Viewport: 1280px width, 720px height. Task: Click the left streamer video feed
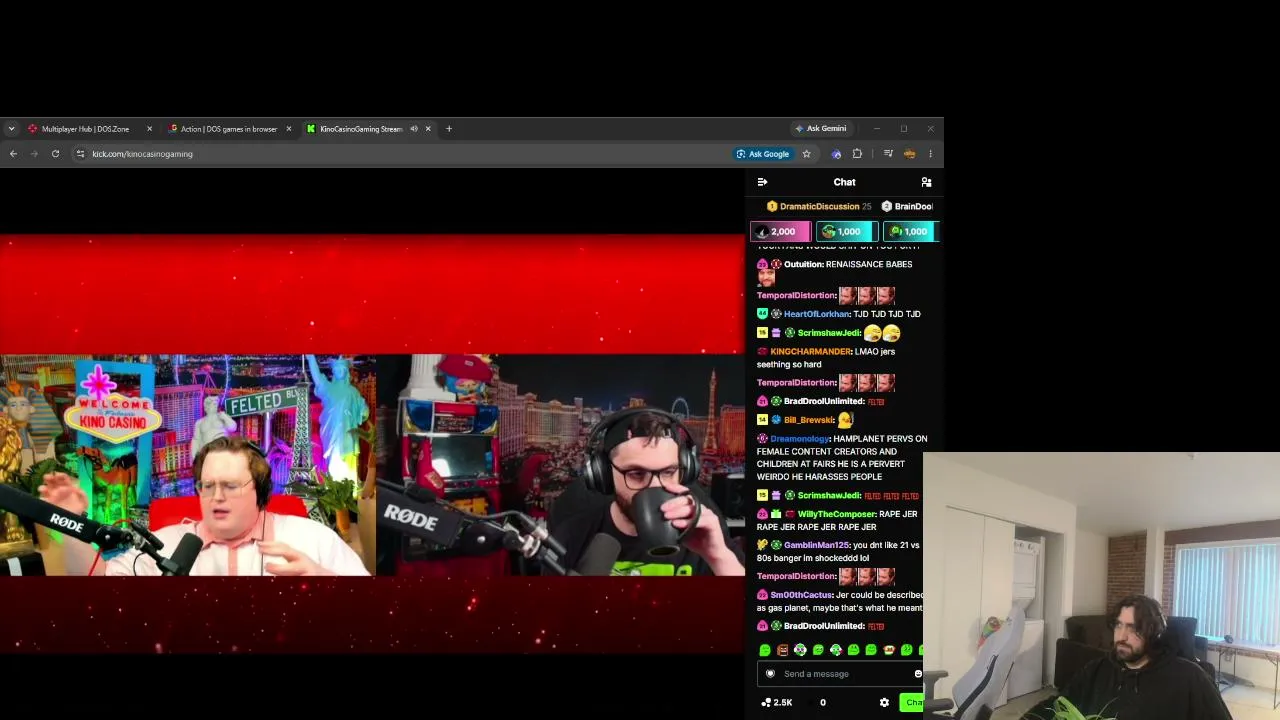tap(188, 465)
